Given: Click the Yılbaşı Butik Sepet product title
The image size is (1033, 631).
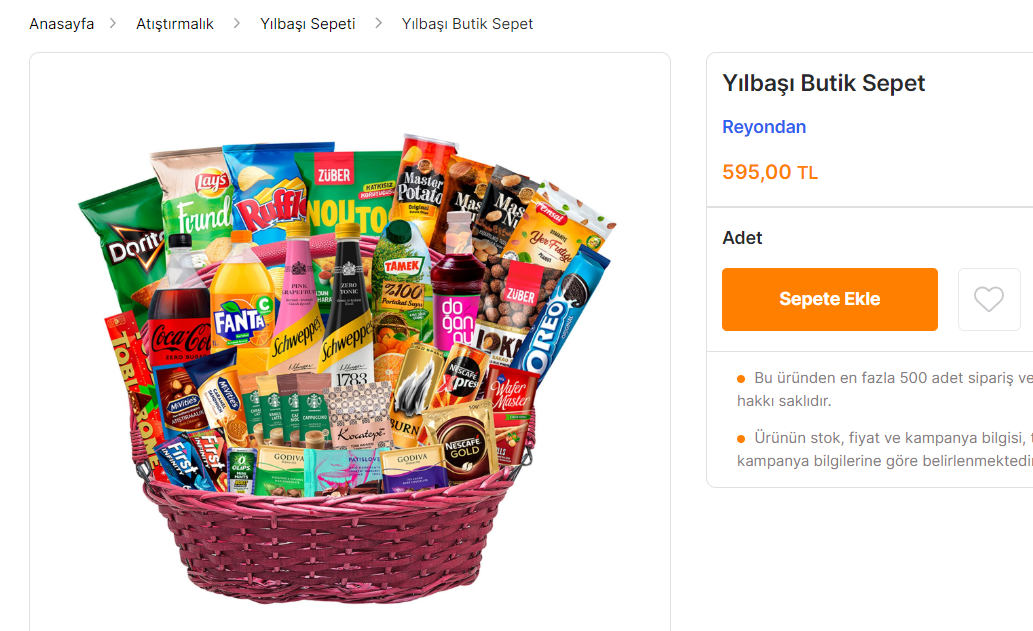Looking at the screenshot, I should coord(824,83).
